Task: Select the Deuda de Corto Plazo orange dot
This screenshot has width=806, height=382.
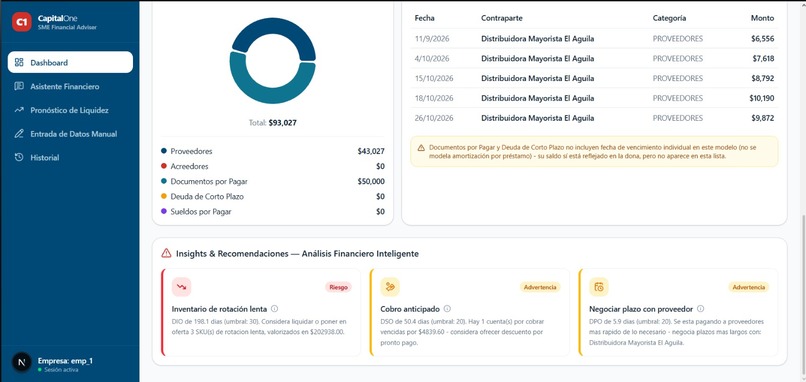Action: coord(164,196)
